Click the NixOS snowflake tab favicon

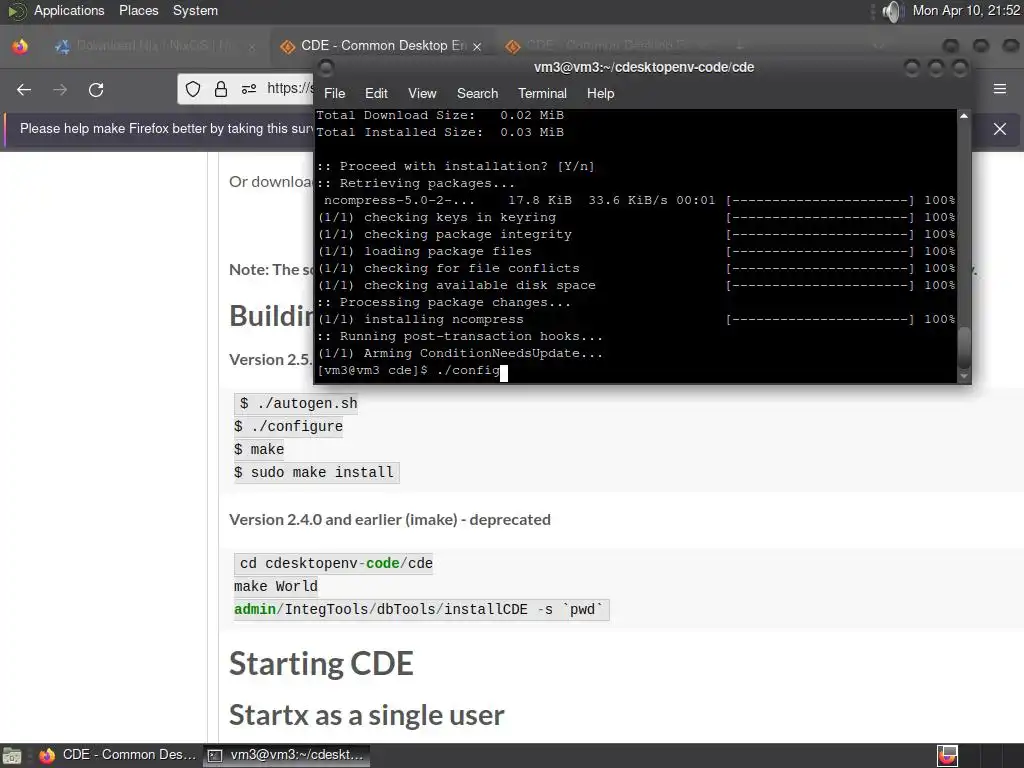[x=63, y=46]
